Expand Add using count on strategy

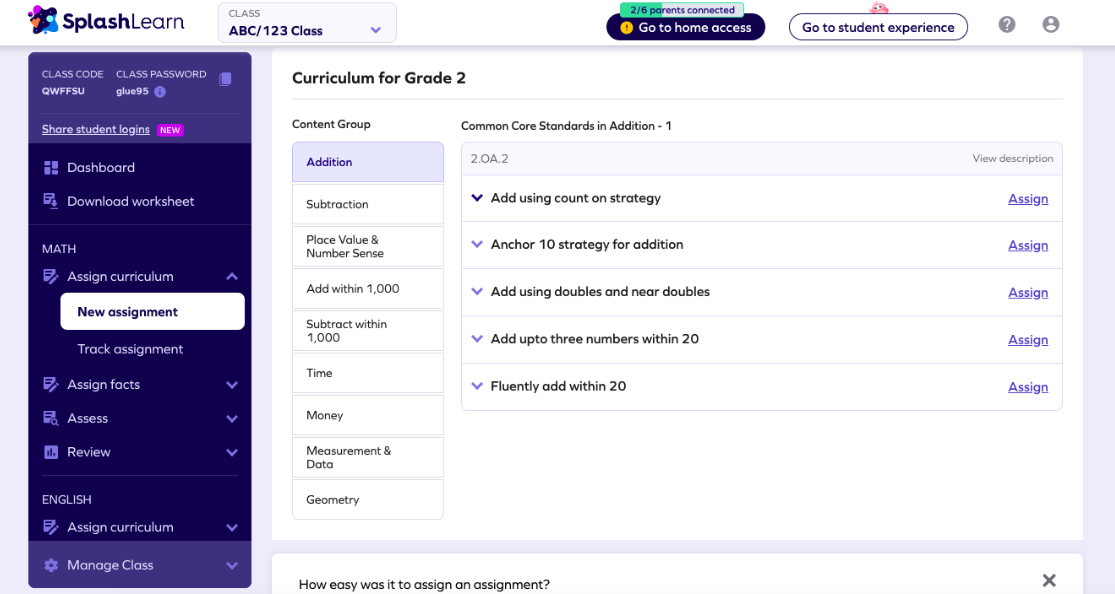[x=477, y=198]
